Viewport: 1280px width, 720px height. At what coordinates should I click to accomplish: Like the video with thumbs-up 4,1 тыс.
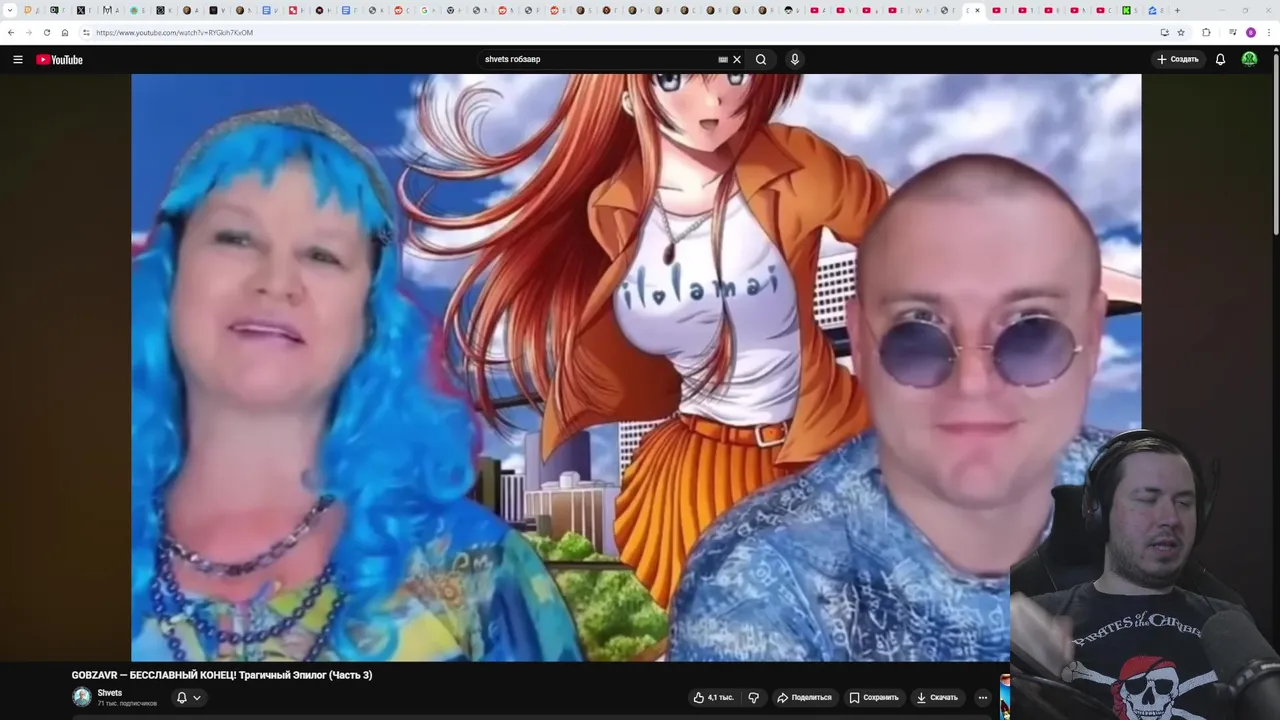(714, 697)
